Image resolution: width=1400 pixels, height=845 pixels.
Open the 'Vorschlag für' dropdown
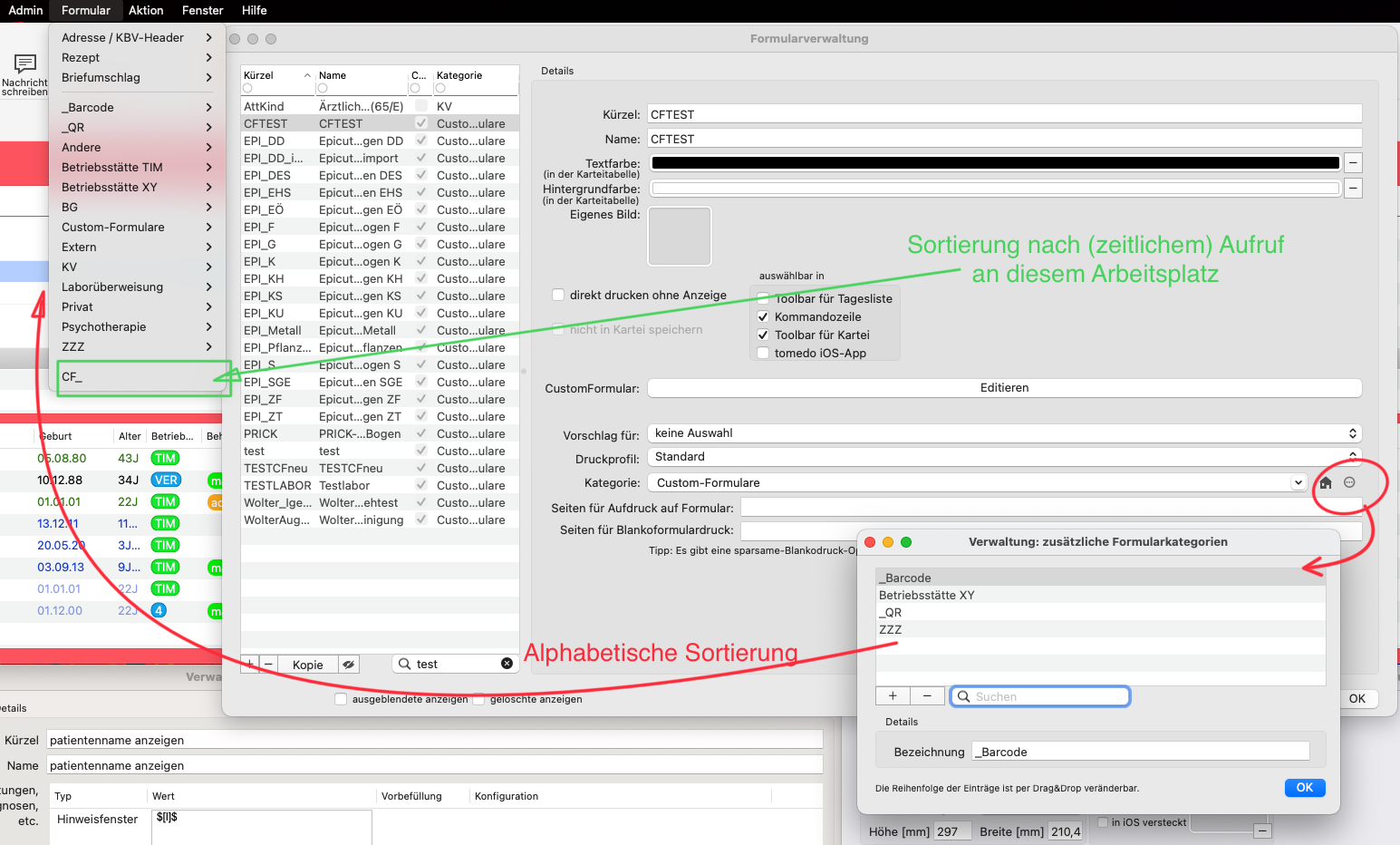(x=1004, y=433)
